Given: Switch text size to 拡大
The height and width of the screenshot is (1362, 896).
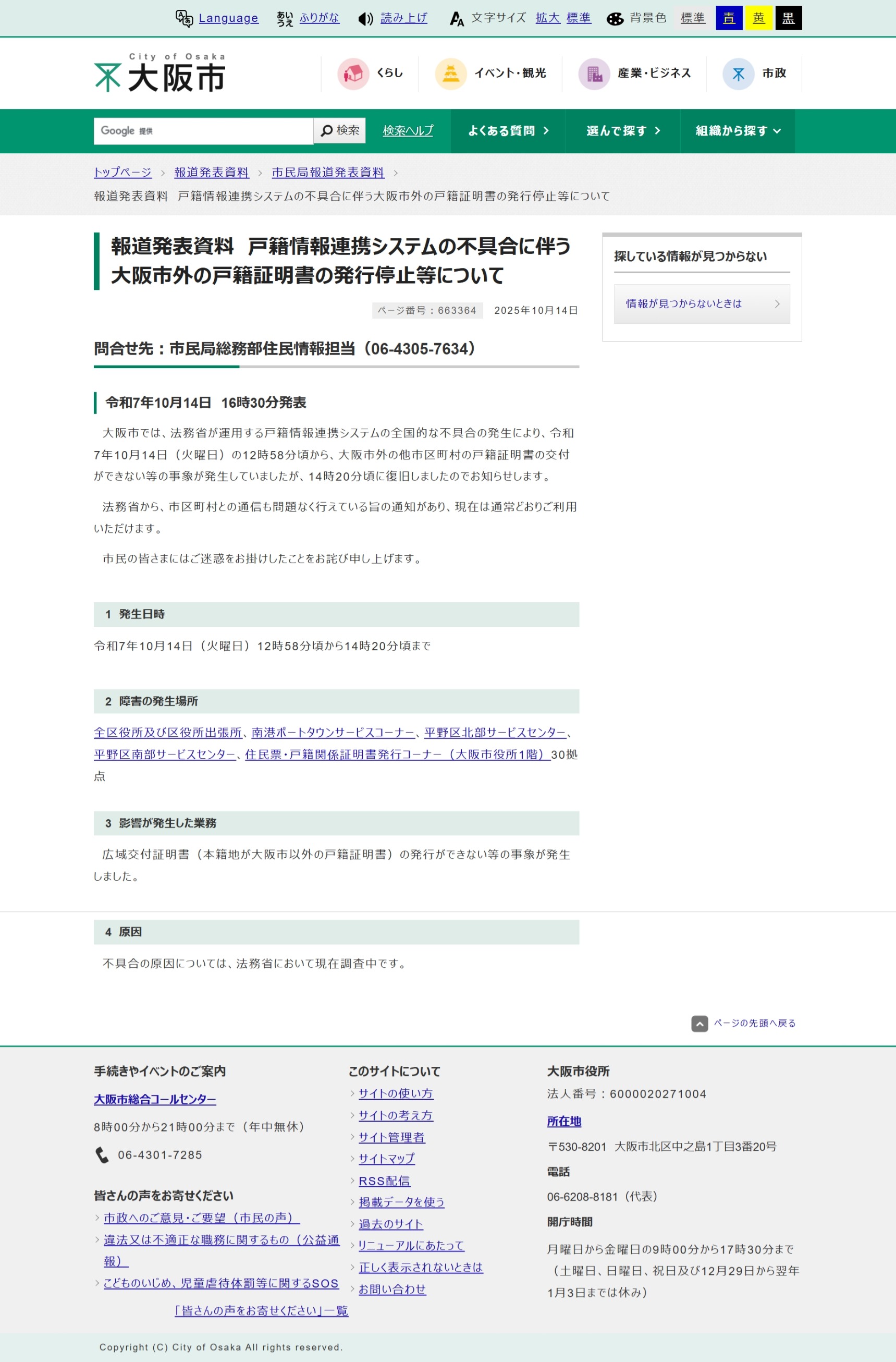Looking at the screenshot, I should click(x=547, y=18).
